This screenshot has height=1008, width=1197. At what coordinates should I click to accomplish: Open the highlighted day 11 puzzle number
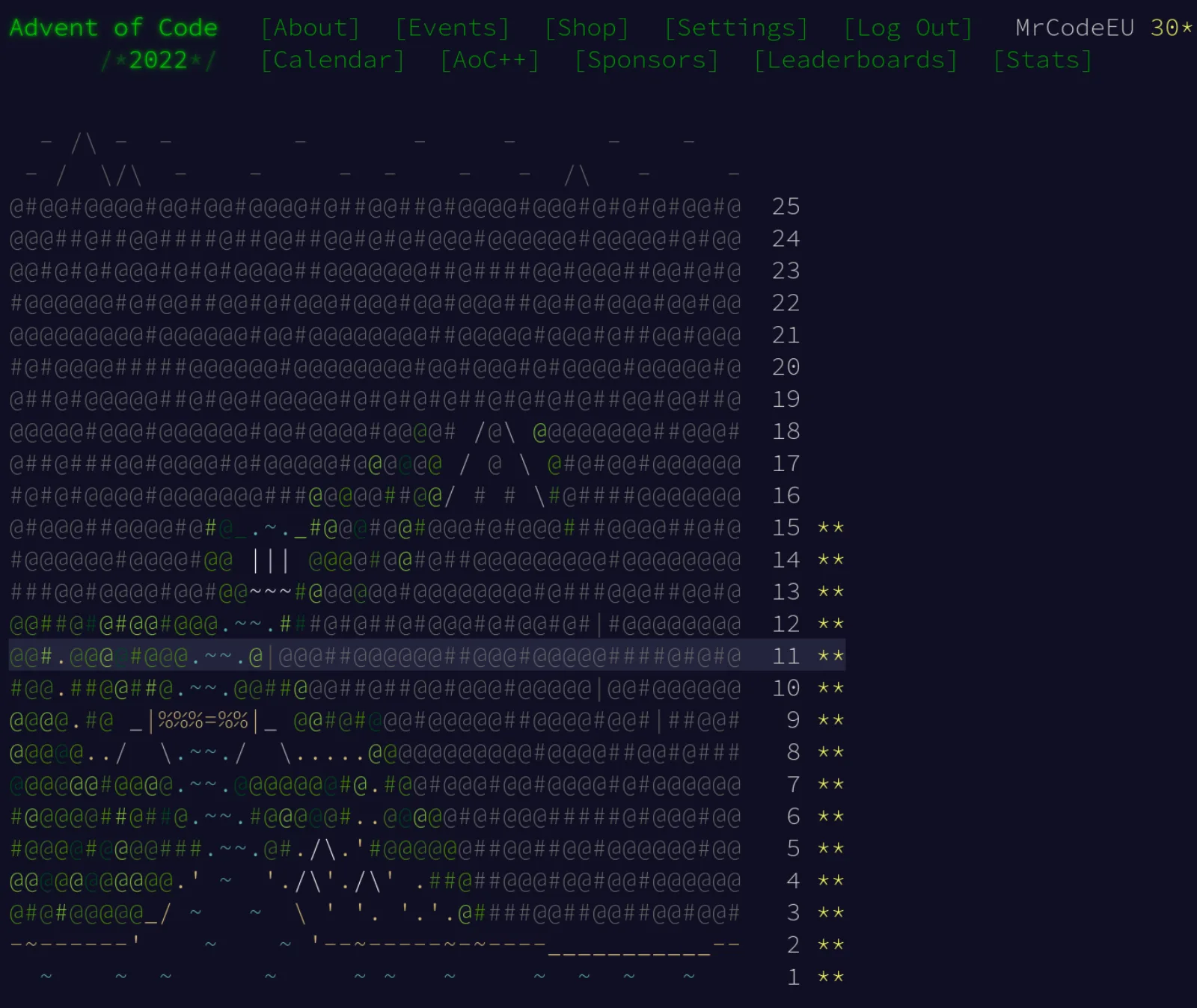(x=786, y=657)
